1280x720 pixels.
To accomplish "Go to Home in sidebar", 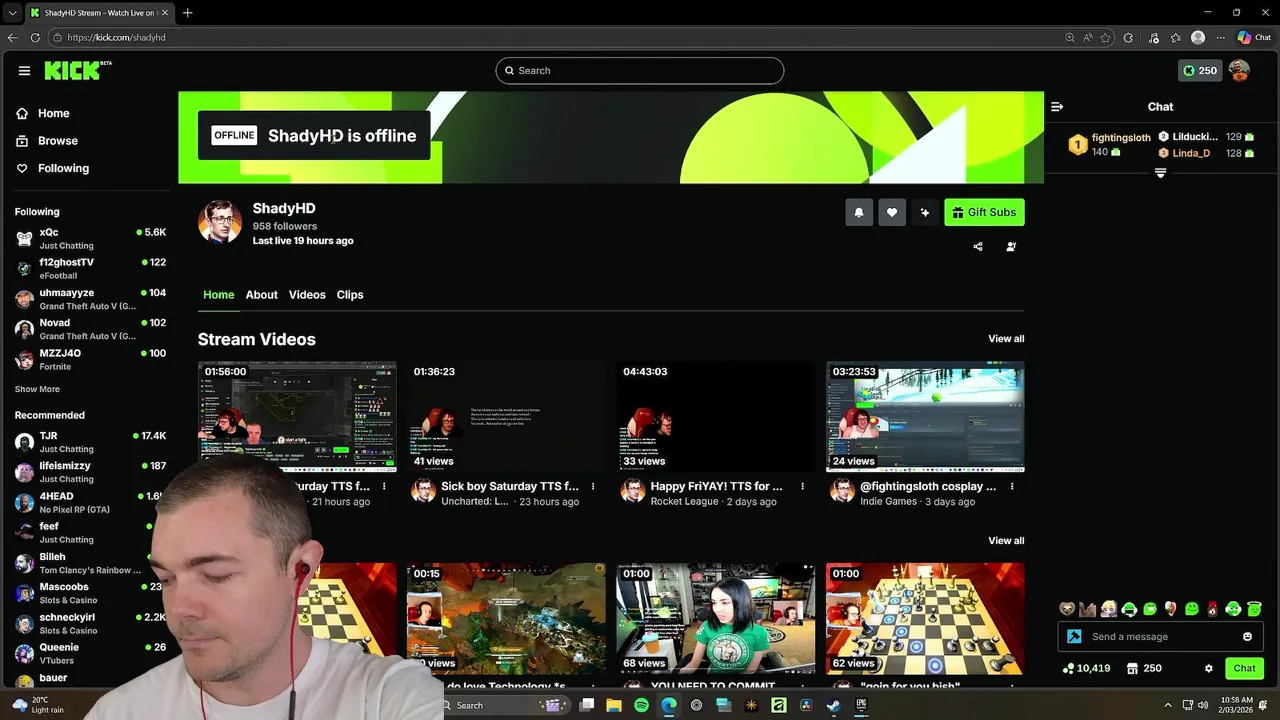I will pyautogui.click(x=42, y=113).
